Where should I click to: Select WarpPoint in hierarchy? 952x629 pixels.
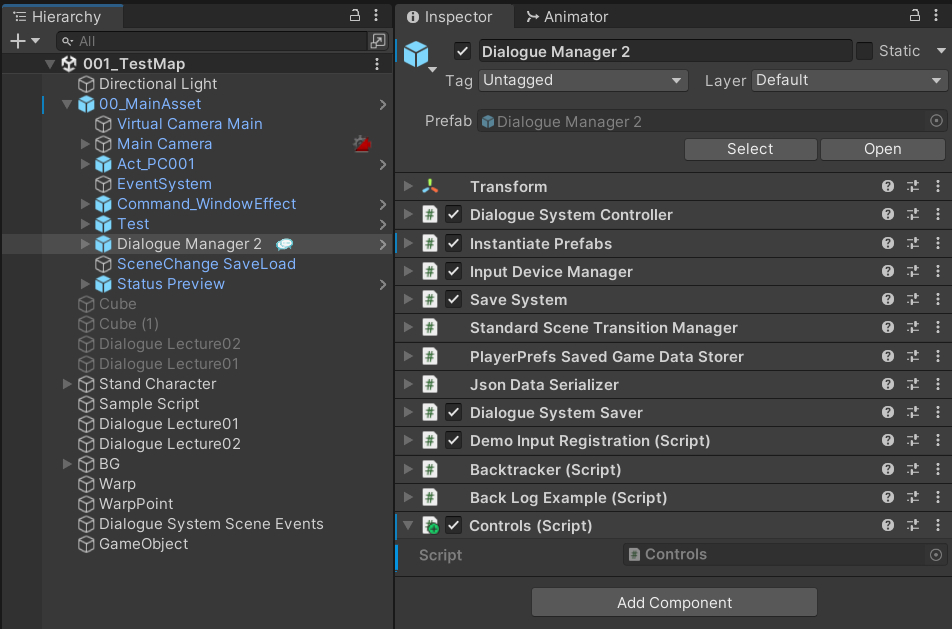(x=136, y=504)
